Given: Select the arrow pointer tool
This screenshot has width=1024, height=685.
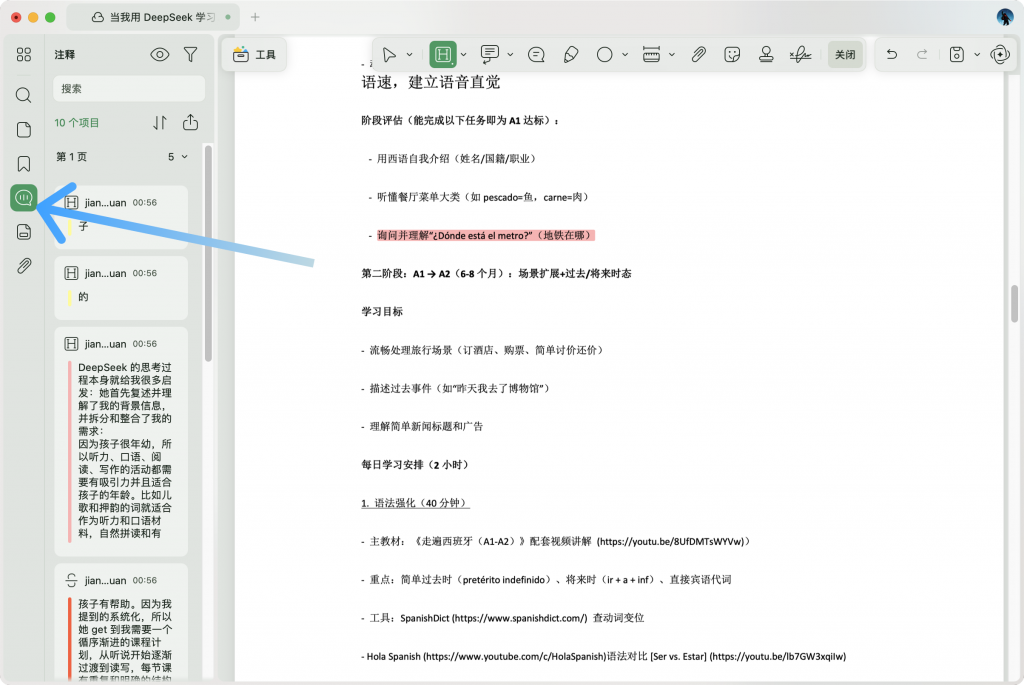Looking at the screenshot, I should coord(389,54).
